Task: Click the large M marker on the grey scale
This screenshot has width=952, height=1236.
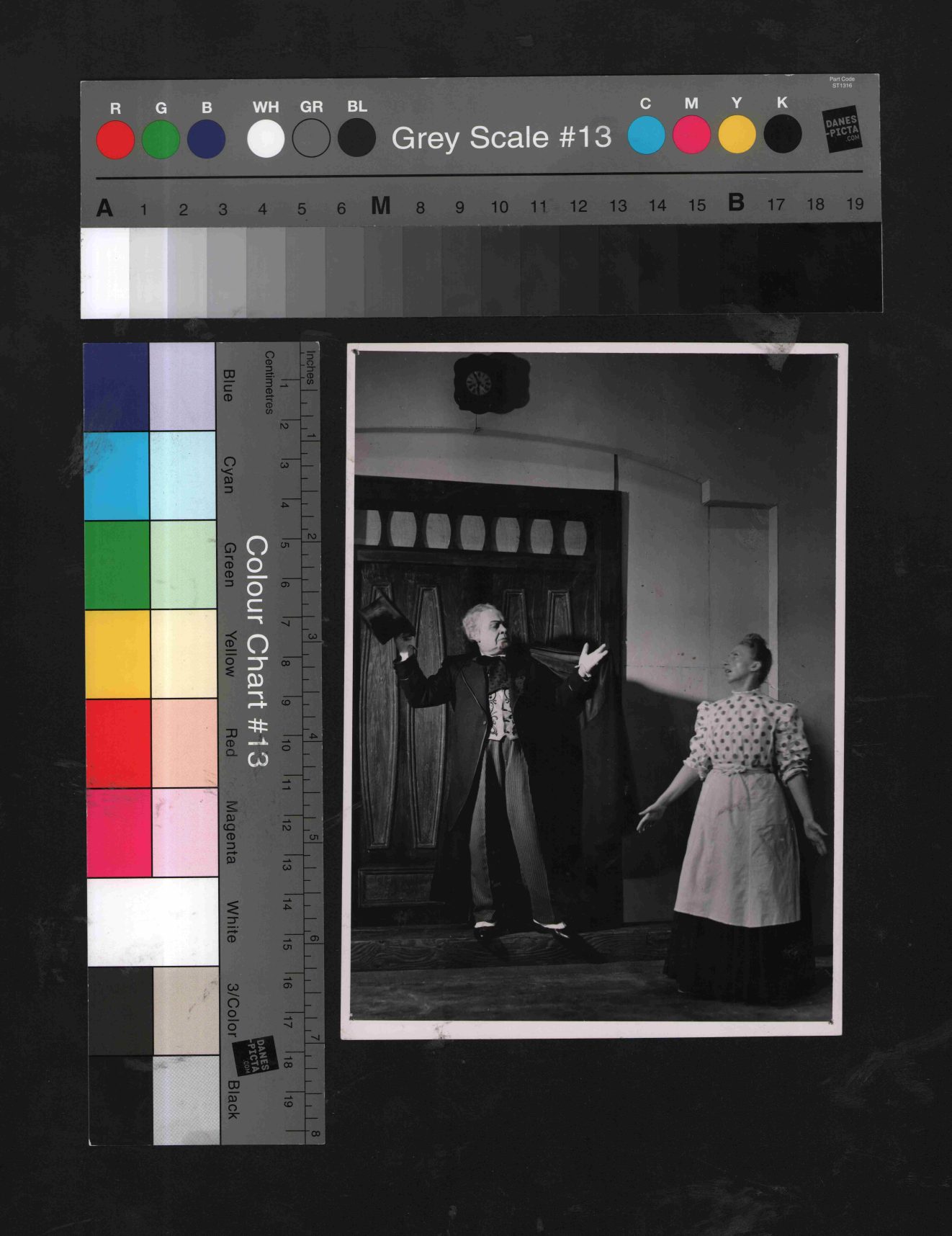Action: coord(380,207)
